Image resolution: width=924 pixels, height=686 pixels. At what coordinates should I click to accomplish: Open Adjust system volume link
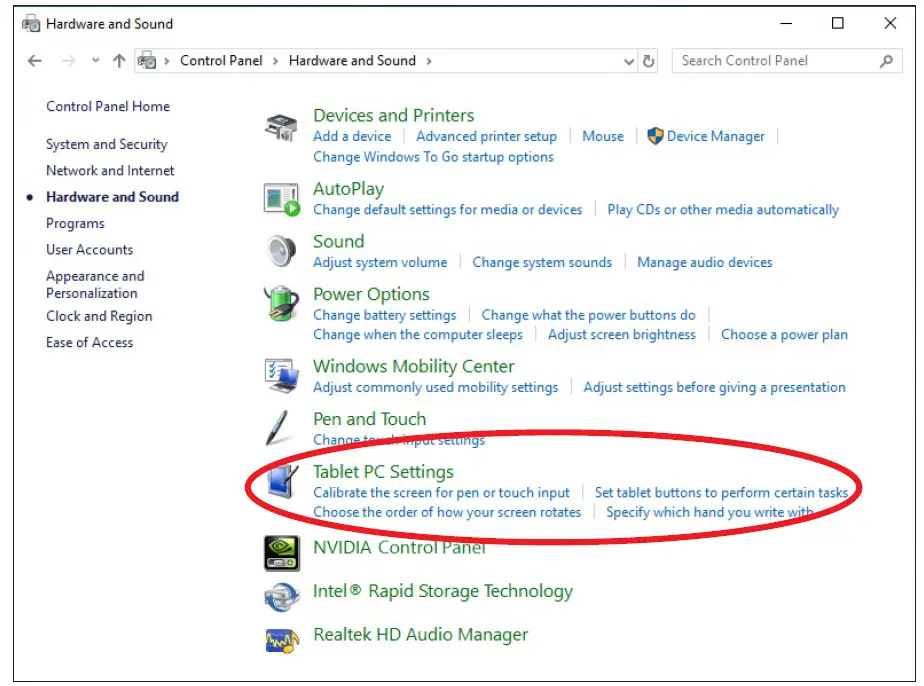tap(380, 262)
